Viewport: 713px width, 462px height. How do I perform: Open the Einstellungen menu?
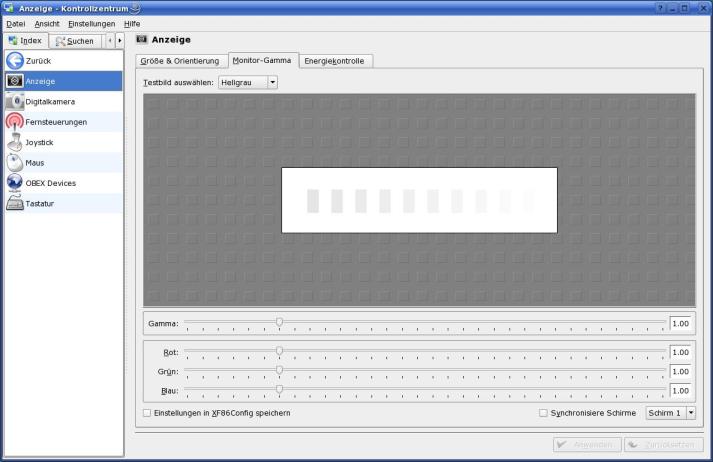91,23
